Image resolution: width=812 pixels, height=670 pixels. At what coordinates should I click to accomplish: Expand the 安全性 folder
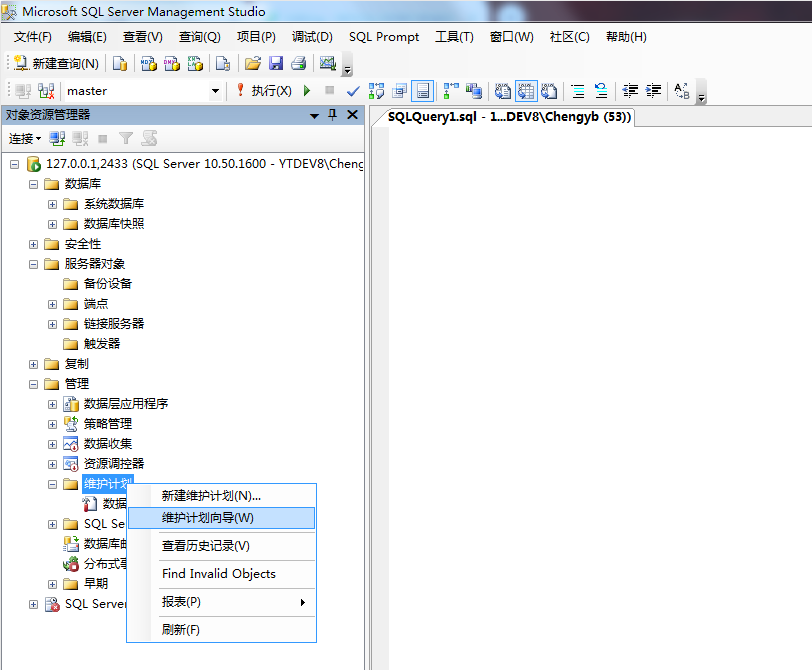34,244
